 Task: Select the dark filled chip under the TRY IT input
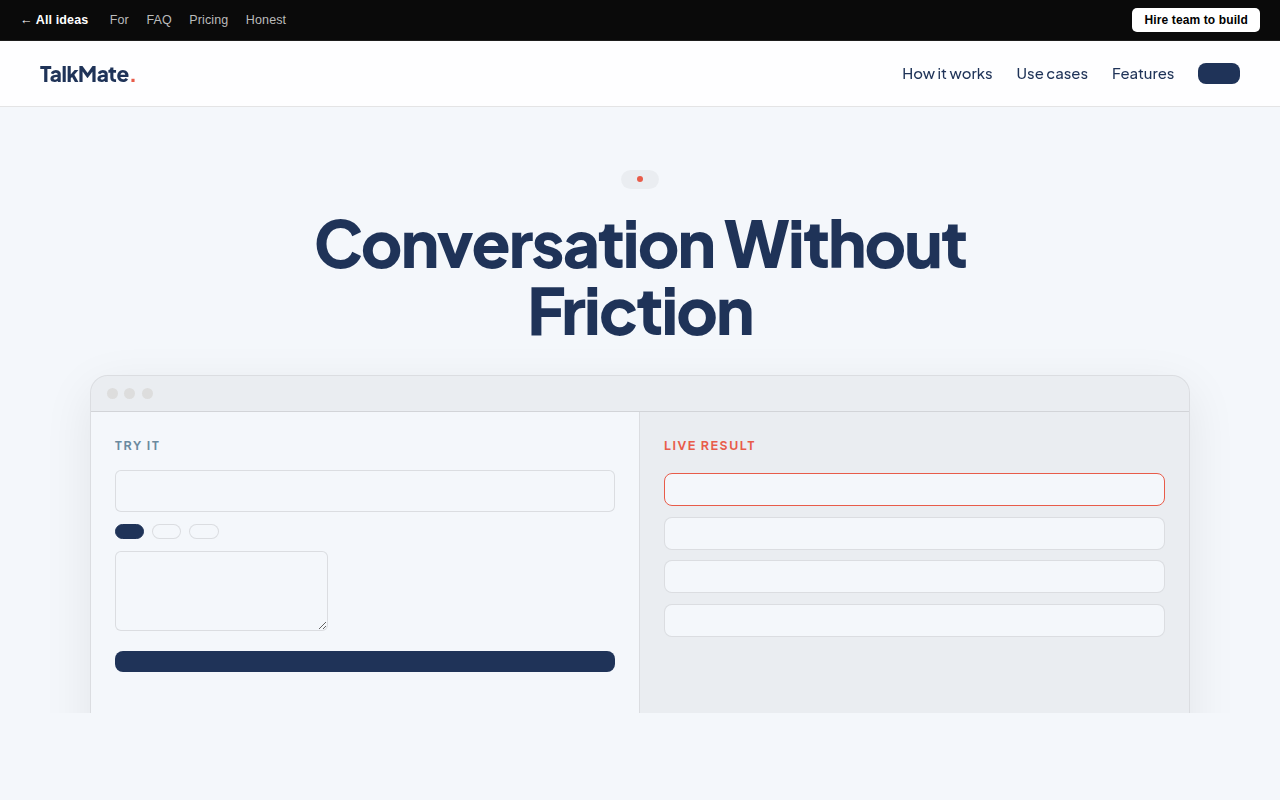coord(130,531)
